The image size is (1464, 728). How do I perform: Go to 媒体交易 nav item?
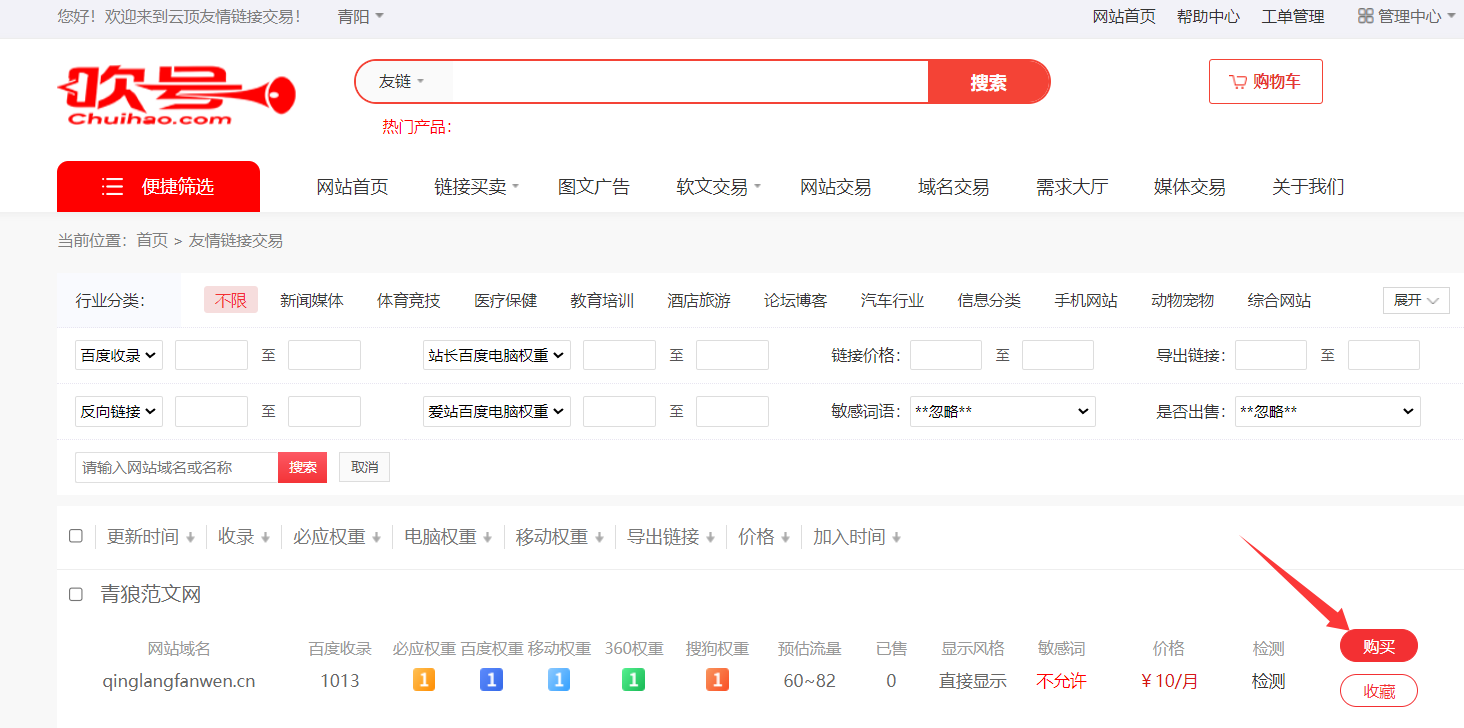[1190, 187]
